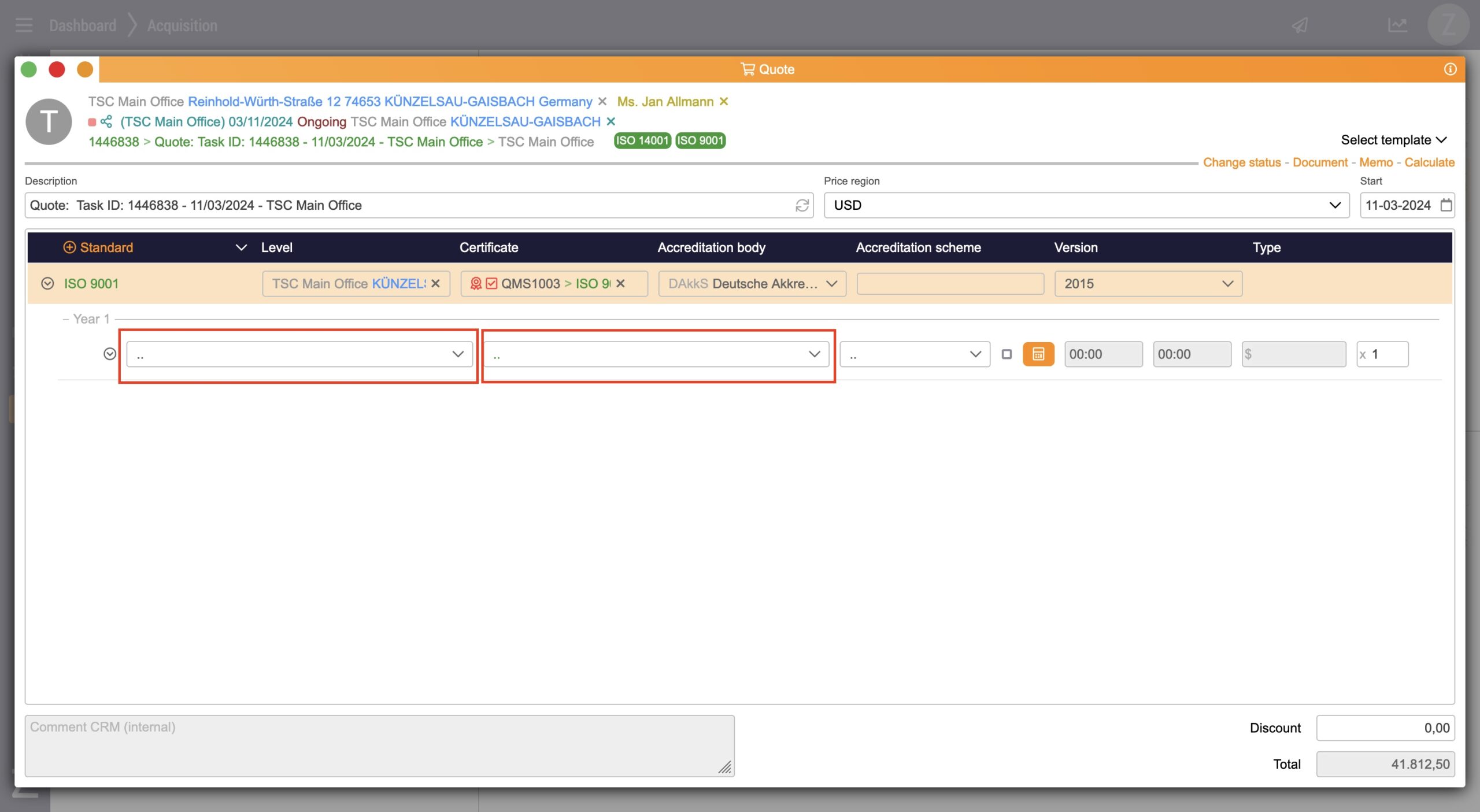Image resolution: width=1480 pixels, height=812 pixels.
Task: Expand the Version 2015 dropdown
Action: click(1148, 284)
